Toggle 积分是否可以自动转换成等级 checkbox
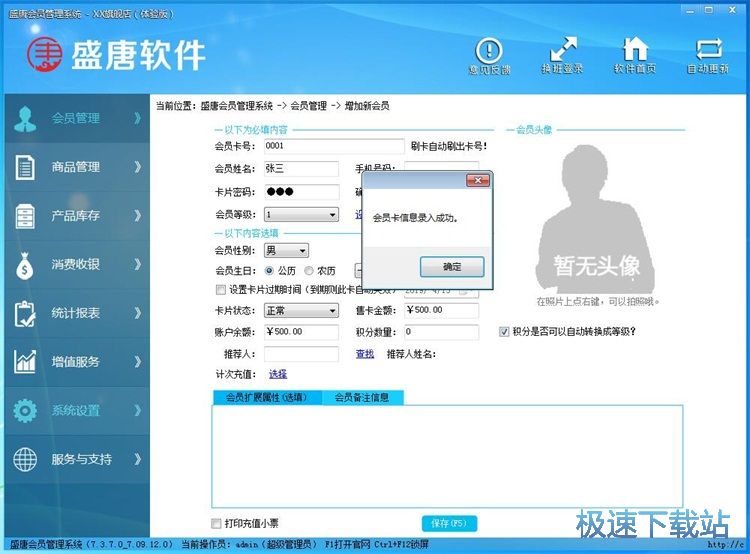 [504, 332]
